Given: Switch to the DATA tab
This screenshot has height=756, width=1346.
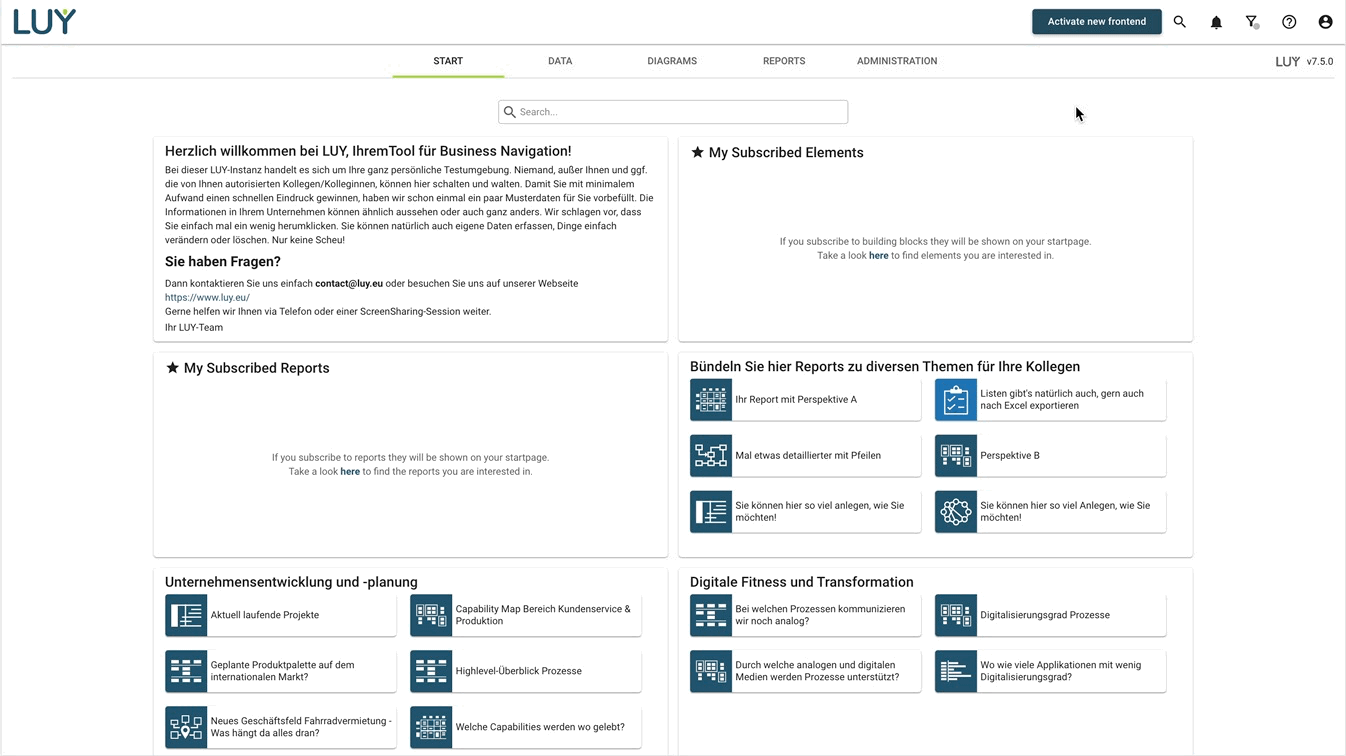Looking at the screenshot, I should (560, 61).
